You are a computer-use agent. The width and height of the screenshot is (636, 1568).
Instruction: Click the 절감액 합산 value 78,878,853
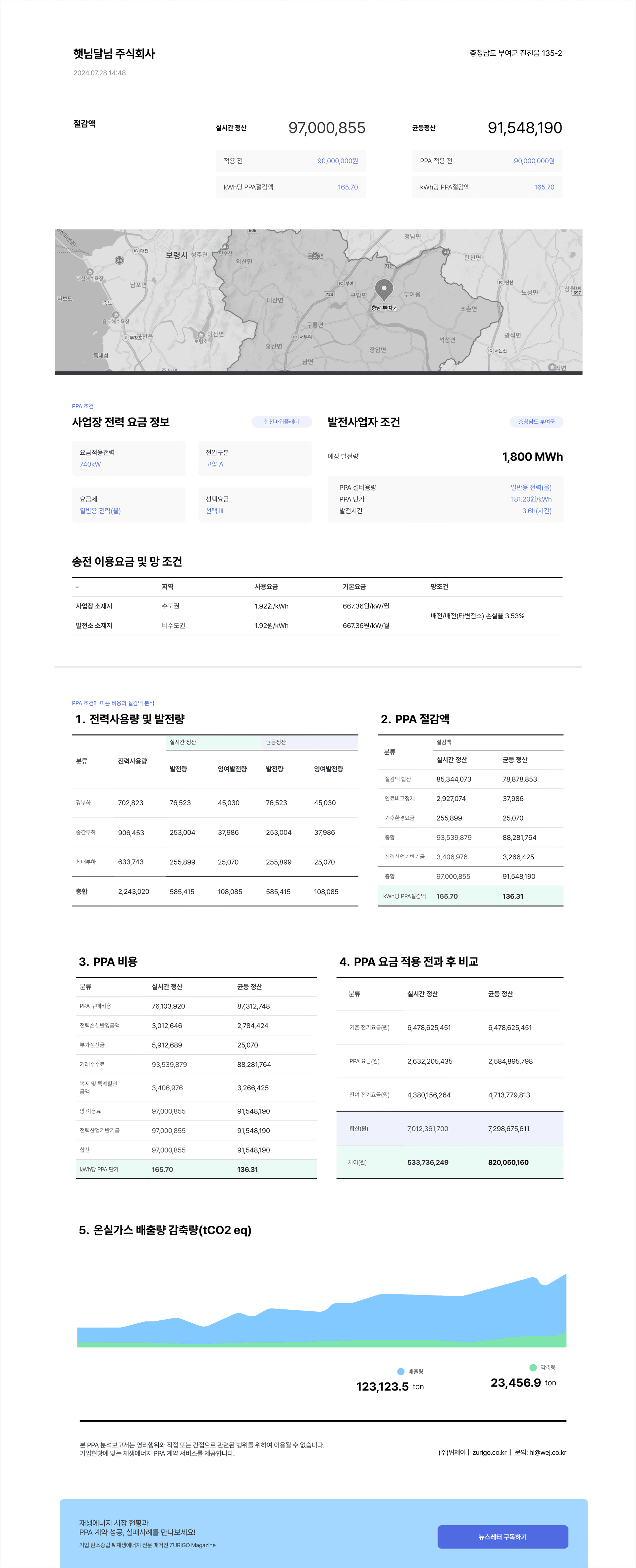tap(520, 779)
